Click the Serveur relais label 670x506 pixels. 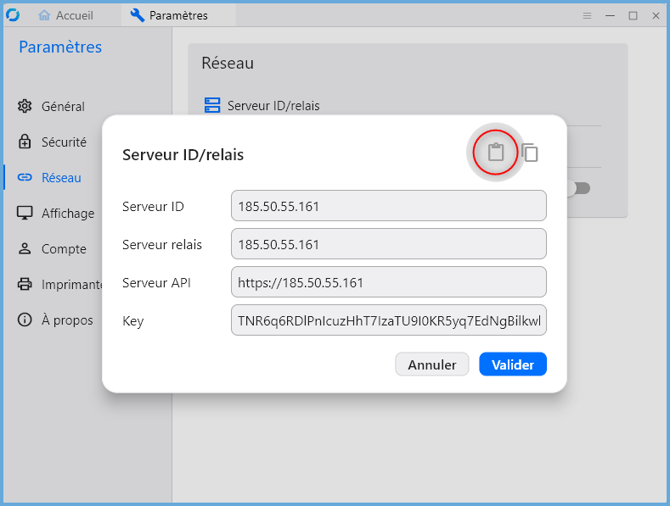coord(162,244)
